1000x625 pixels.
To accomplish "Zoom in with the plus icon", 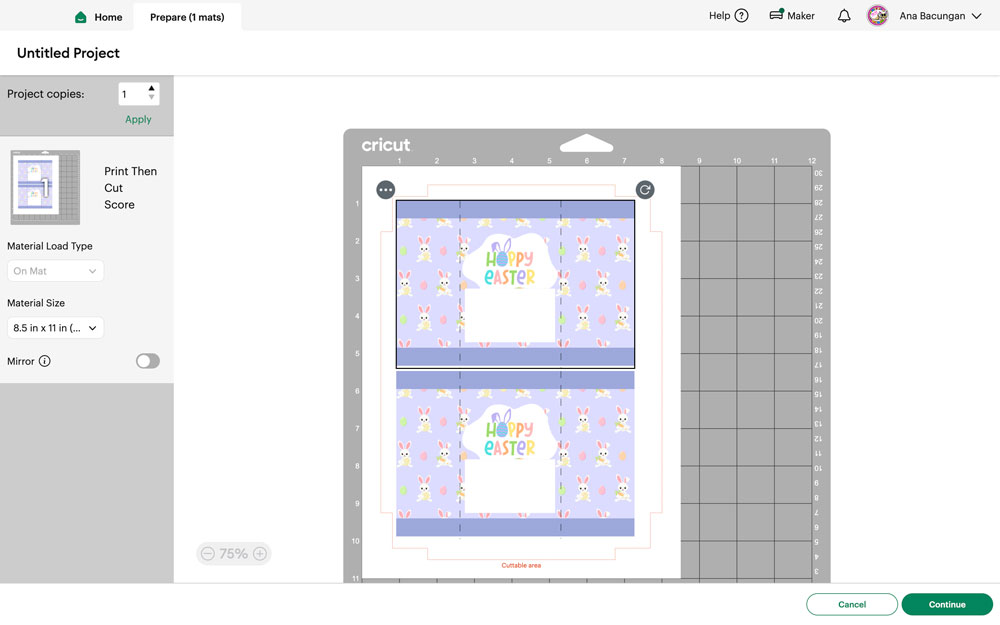I will (260, 554).
